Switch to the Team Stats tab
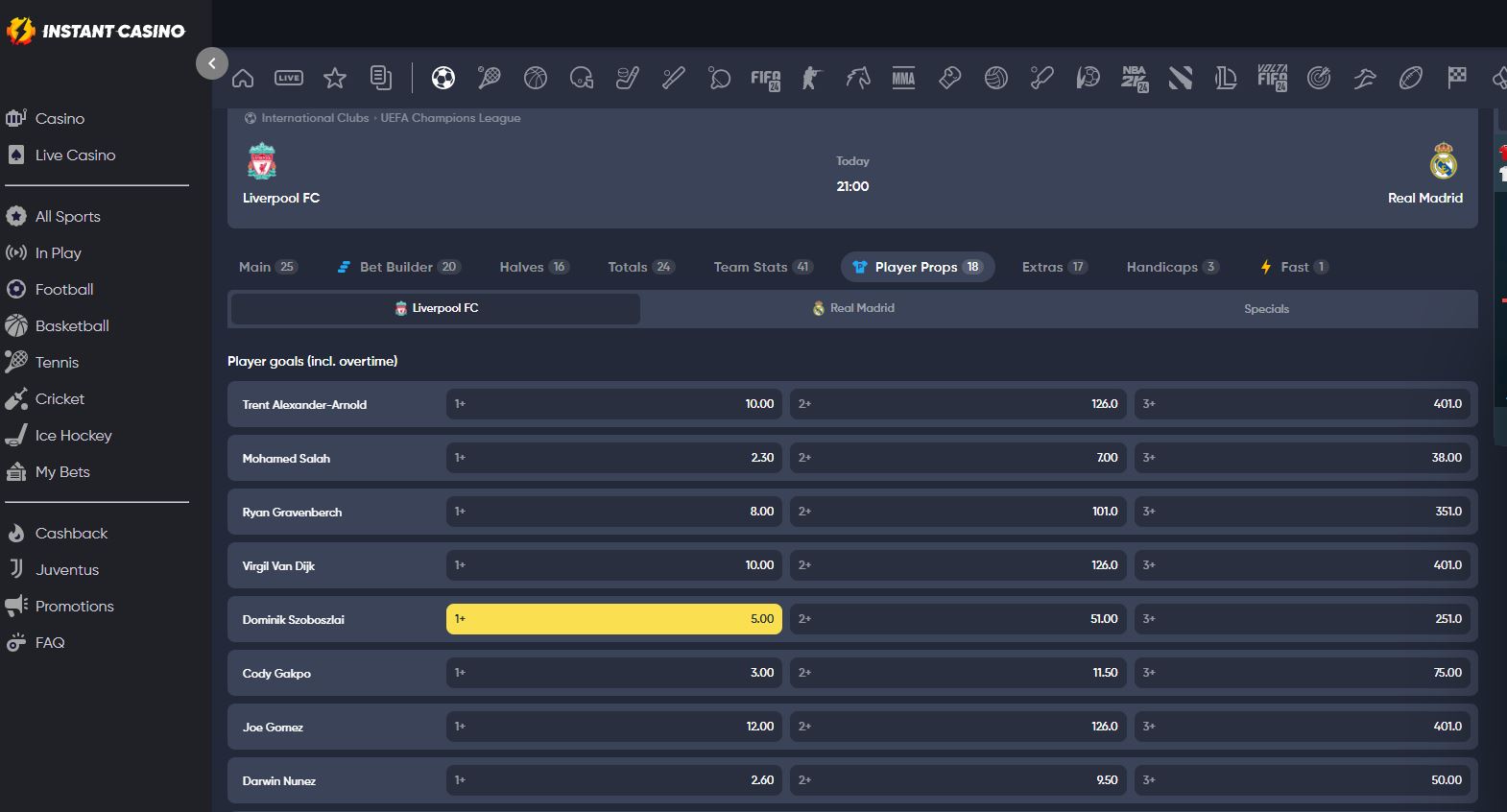Viewport: 1507px width, 812px height. [763, 267]
